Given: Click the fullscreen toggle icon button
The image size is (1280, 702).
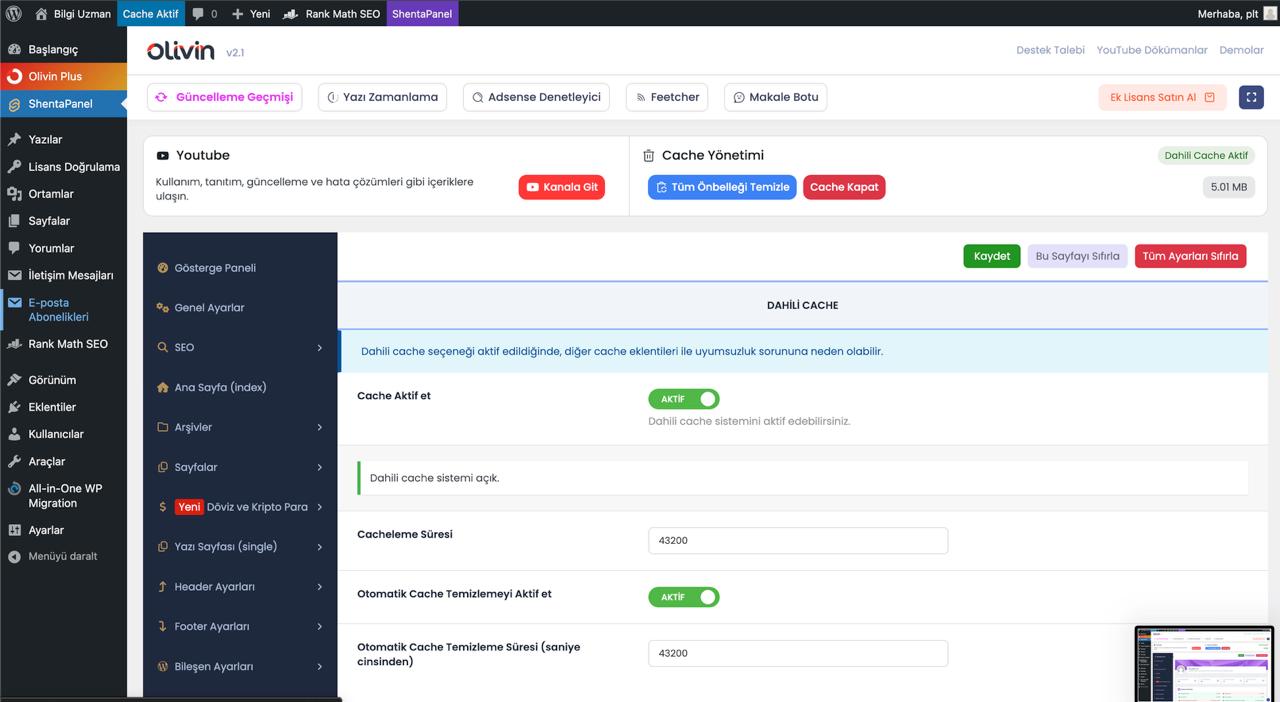Looking at the screenshot, I should 1251,97.
